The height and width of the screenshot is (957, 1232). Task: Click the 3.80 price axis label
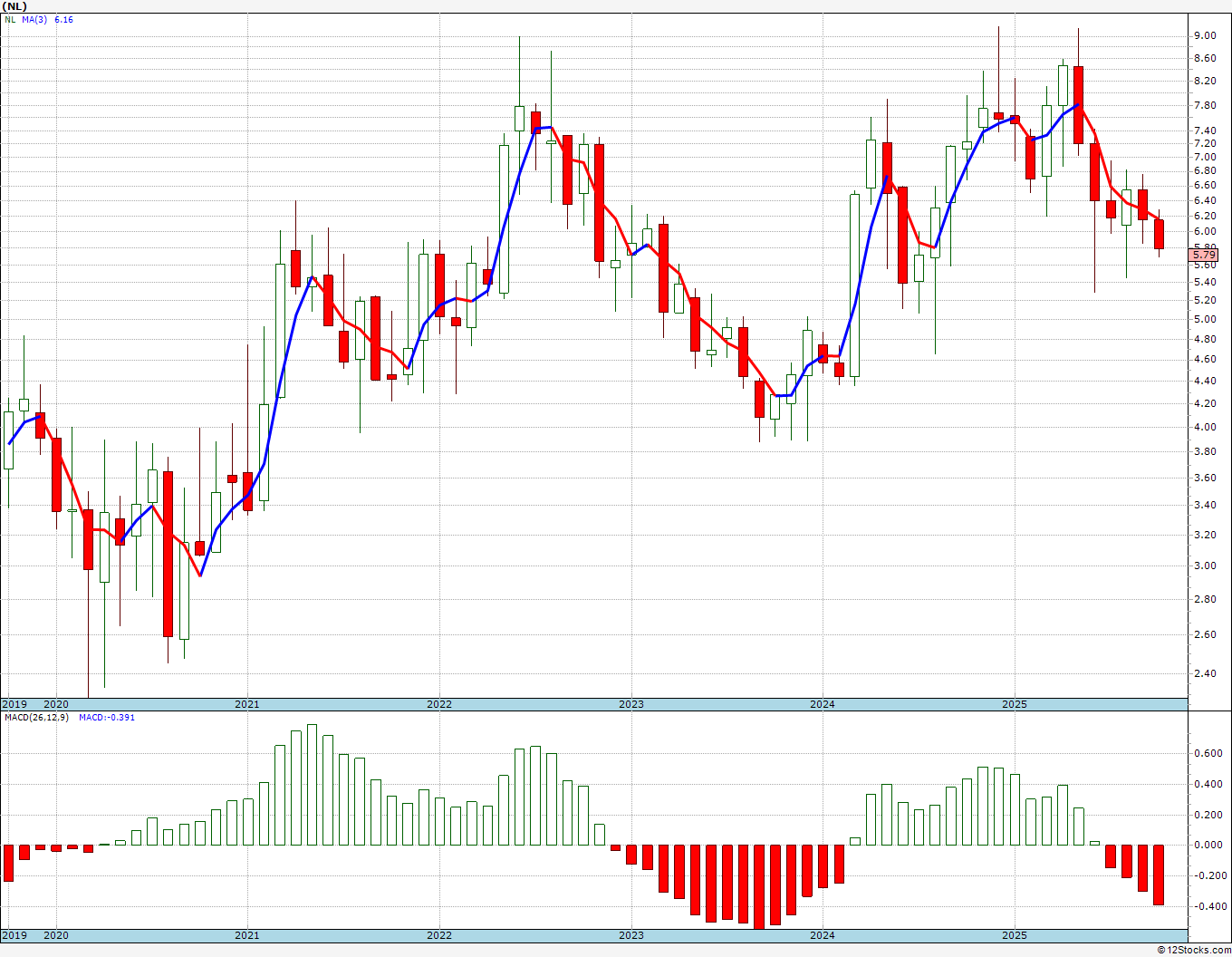point(1205,451)
